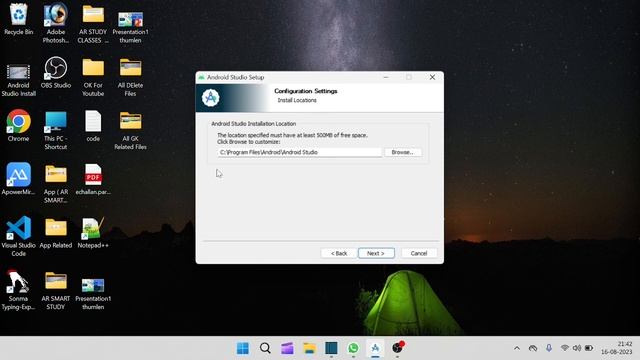Viewport: 640px width, 360px height.
Task: Open the Adobe Photoshop desktop shortcut
Action: [x=56, y=22]
